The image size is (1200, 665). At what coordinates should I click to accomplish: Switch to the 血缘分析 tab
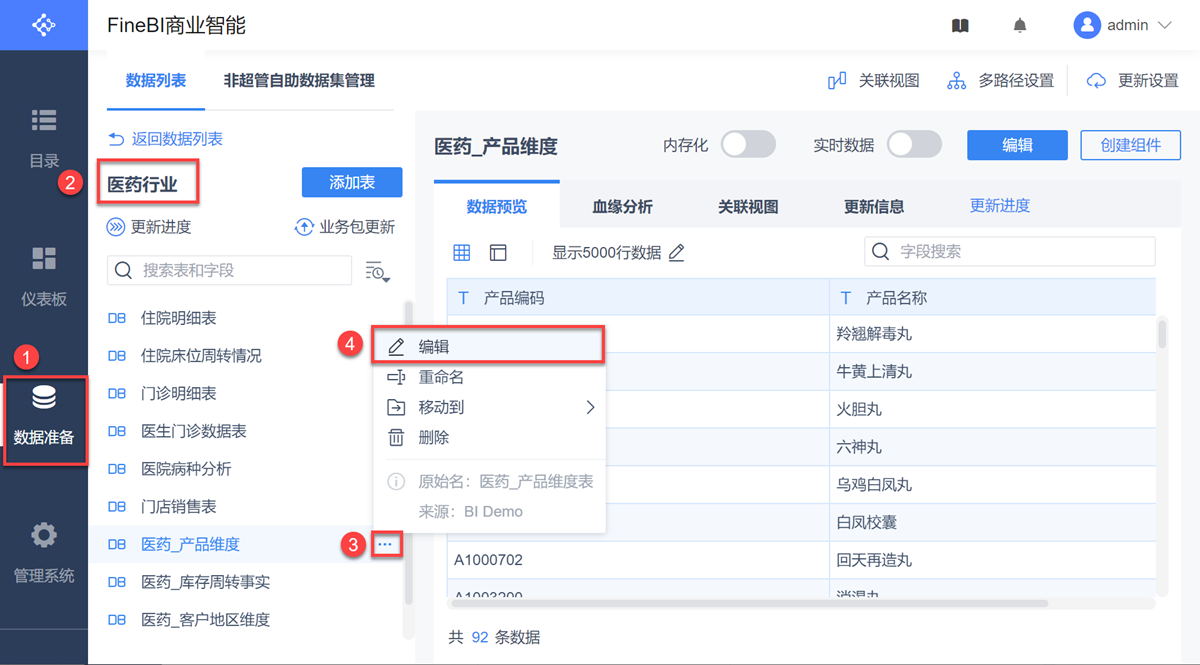click(622, 207)
